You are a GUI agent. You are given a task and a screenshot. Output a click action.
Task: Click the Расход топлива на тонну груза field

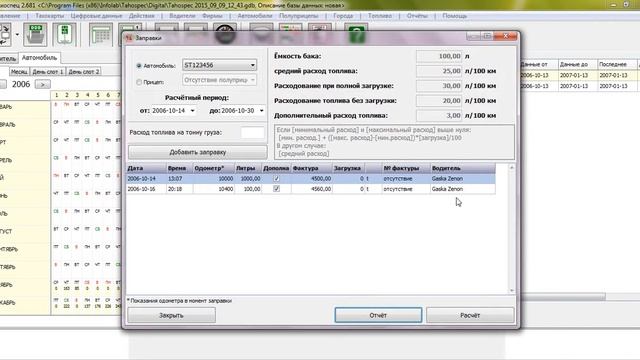[252, 133]
